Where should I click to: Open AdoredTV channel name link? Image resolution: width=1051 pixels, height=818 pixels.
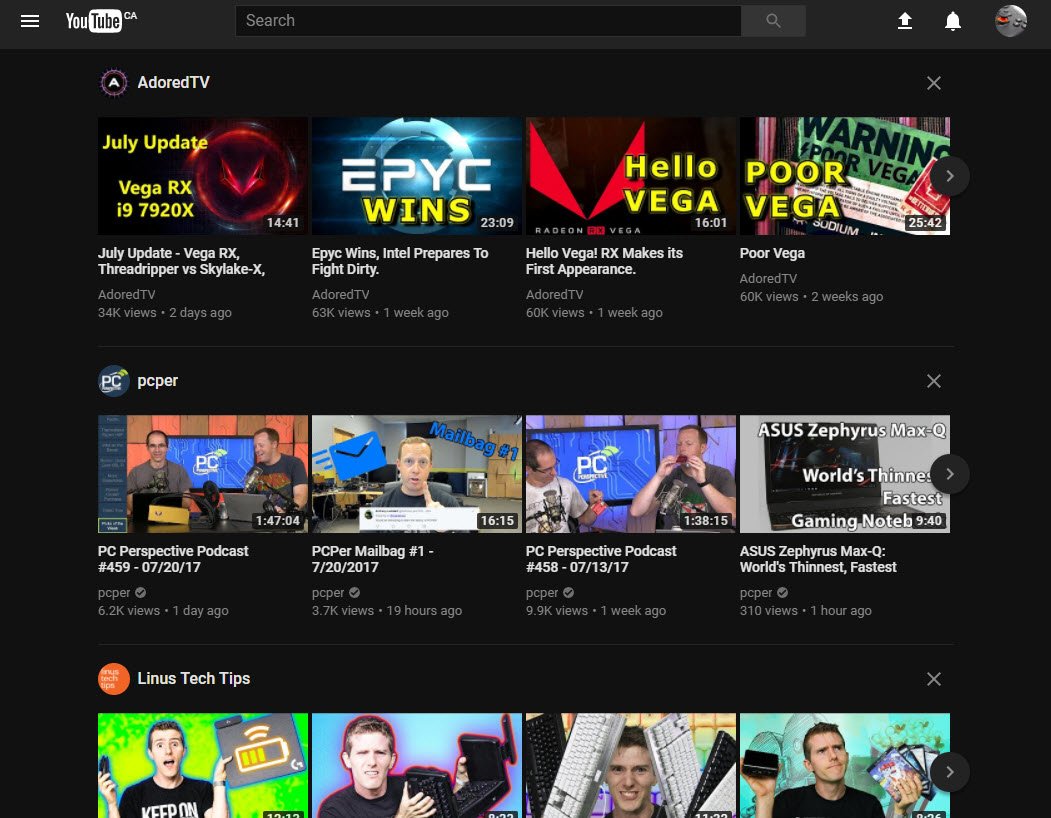(174, 82)
